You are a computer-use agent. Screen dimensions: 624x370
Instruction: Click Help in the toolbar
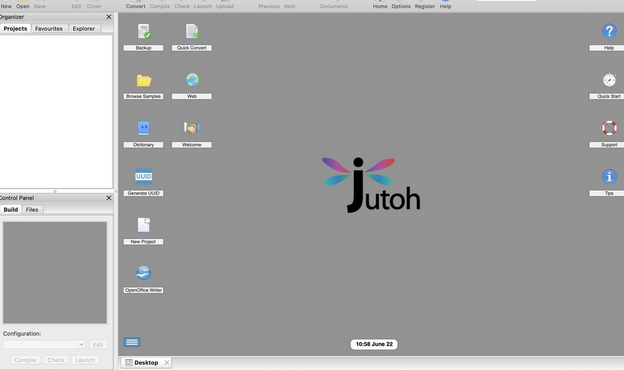point(445,5)
